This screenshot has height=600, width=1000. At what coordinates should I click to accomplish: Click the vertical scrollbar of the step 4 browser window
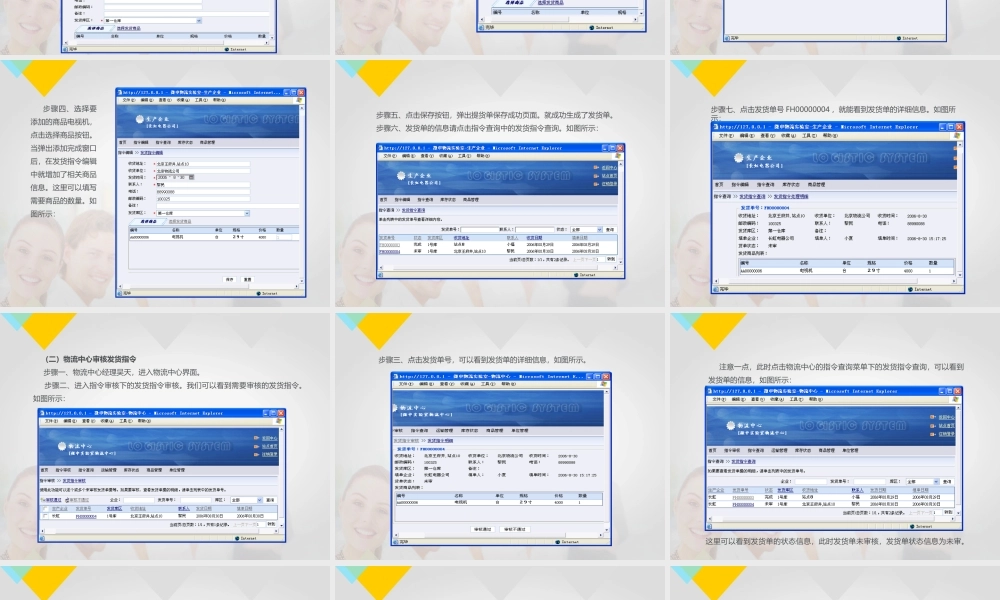tap(302, 195)
